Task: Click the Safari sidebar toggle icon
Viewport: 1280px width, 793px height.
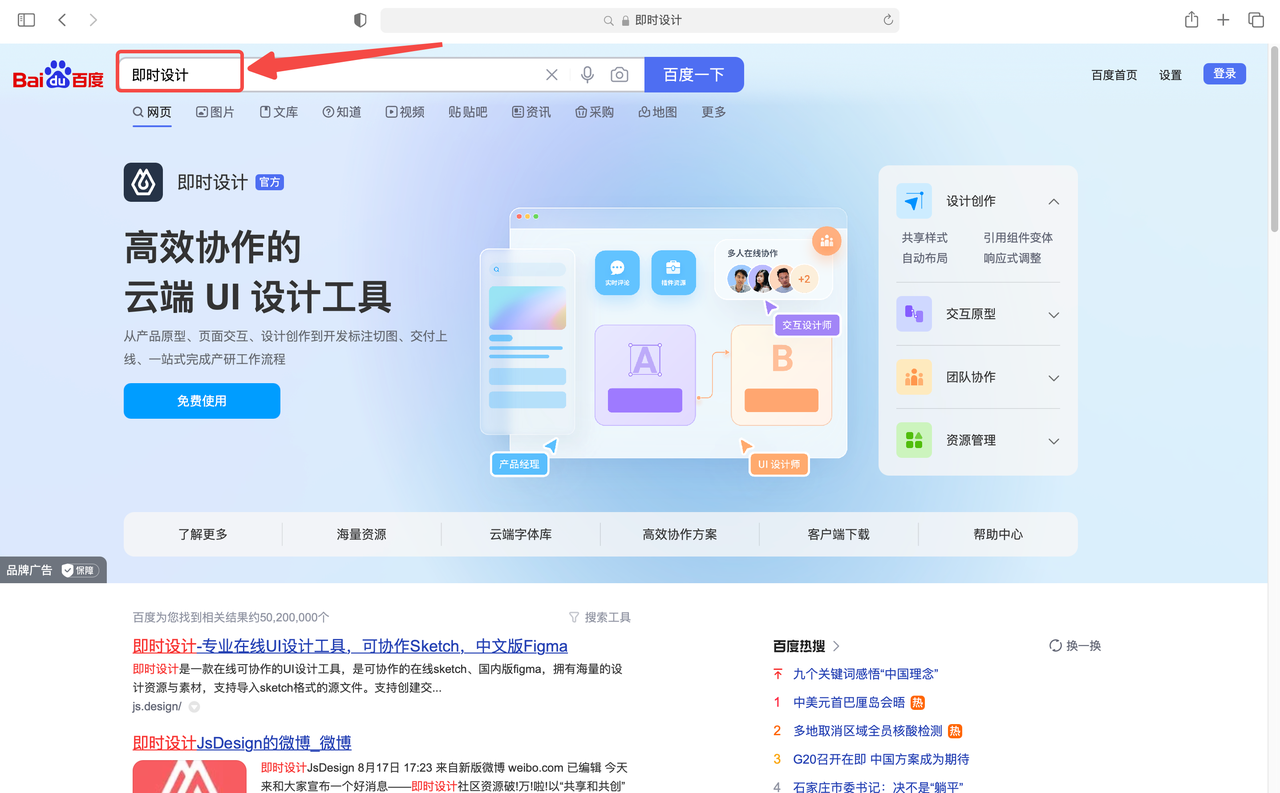Action: click(26, 20)
